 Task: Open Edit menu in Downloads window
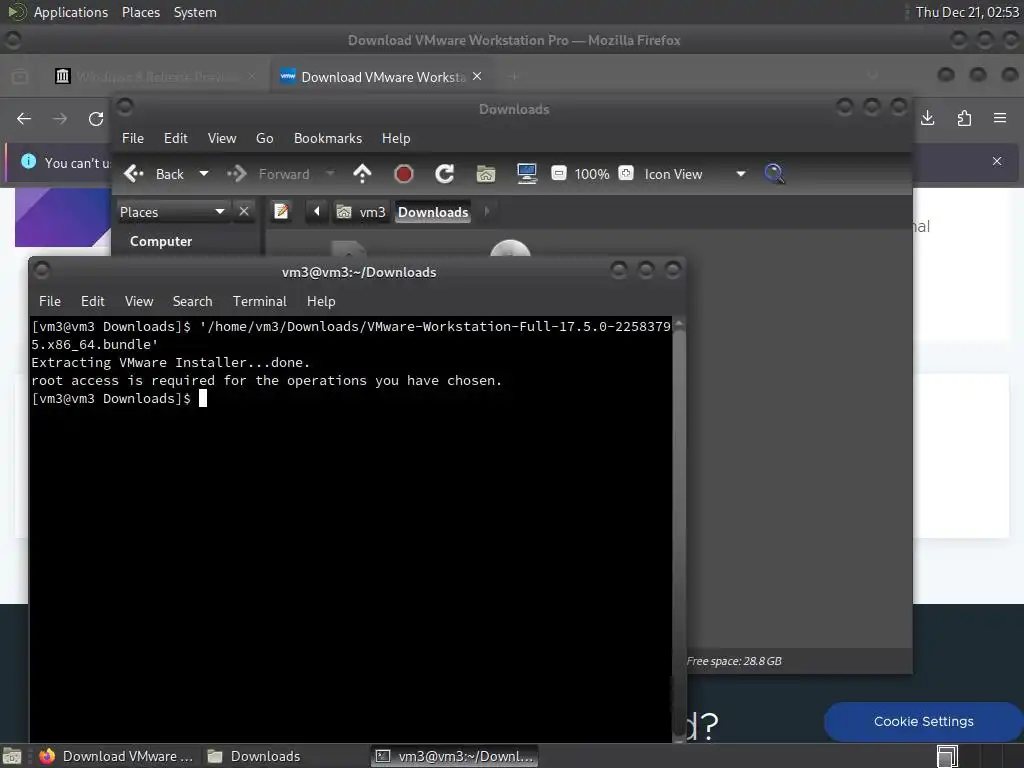point(176,138)
